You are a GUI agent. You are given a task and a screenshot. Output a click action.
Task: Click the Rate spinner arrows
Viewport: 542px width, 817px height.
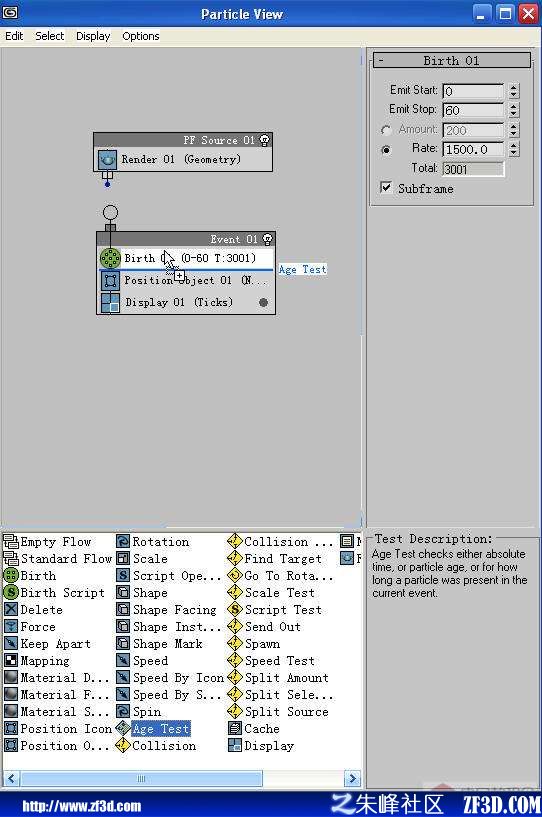[x=514, y=150]
